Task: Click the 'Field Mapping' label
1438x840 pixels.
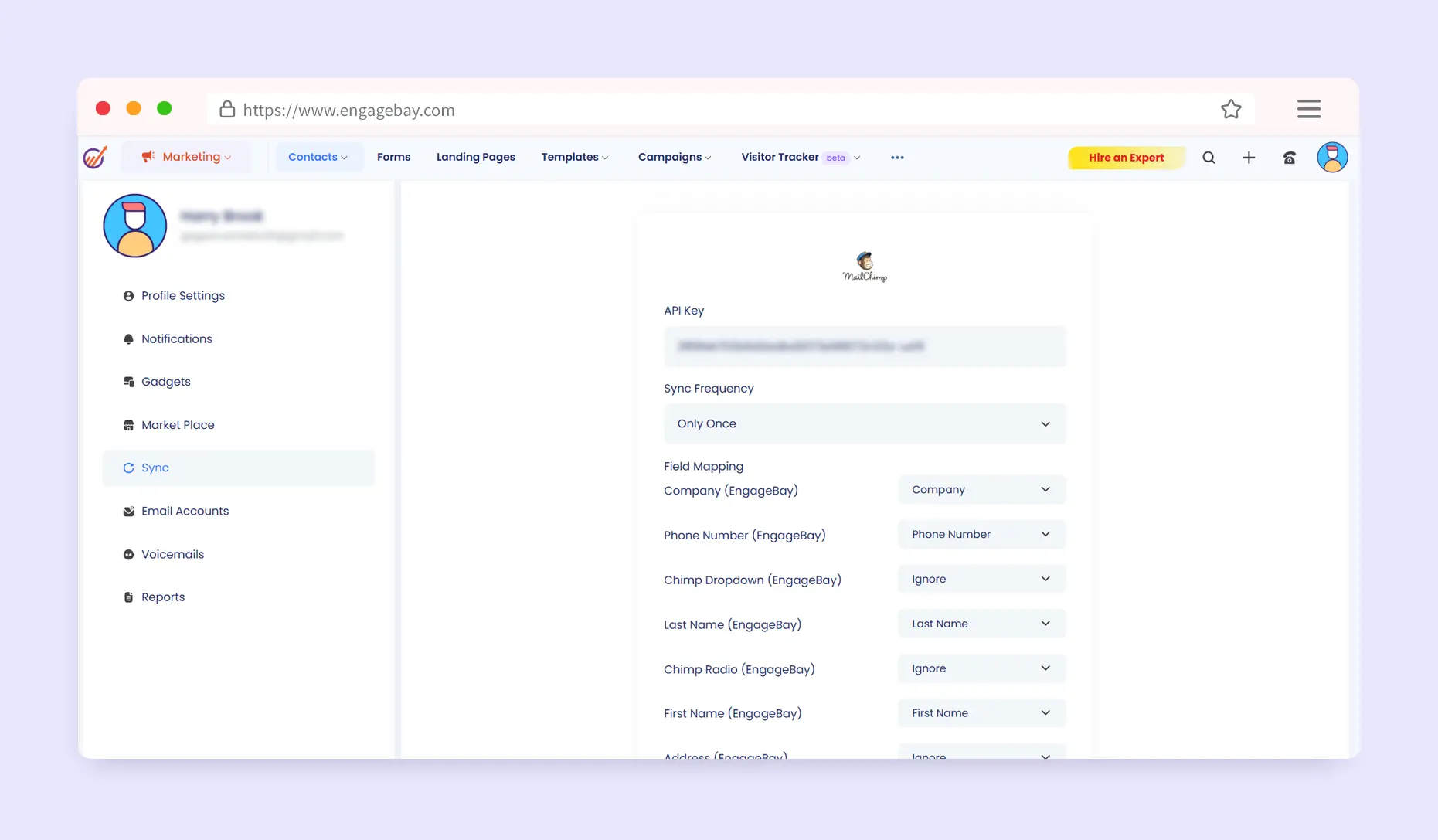Action: coord(703,466)
